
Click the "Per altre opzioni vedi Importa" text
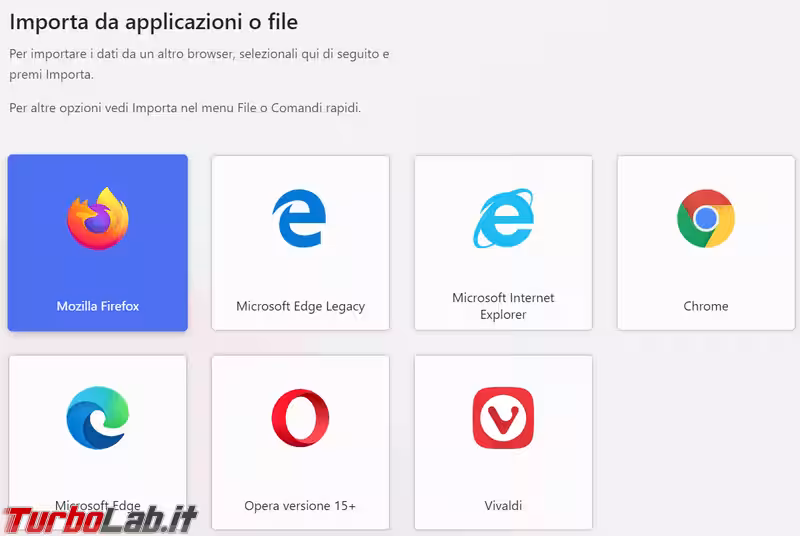[x=185, y=107]
